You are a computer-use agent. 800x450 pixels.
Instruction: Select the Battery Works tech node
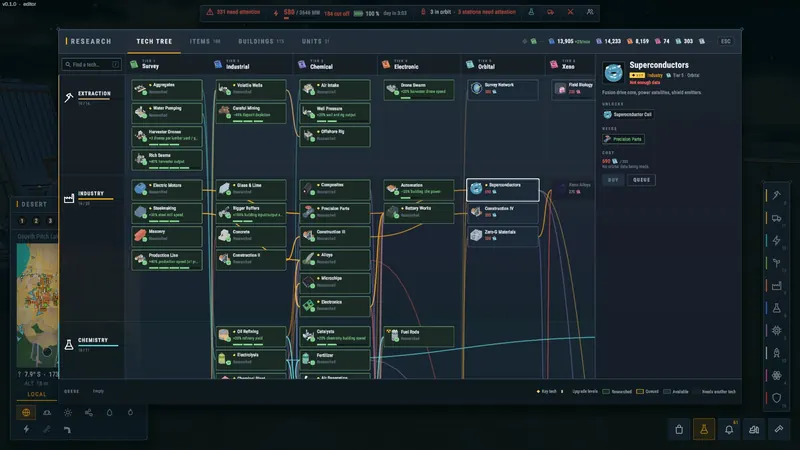click(x=419, y=212)
